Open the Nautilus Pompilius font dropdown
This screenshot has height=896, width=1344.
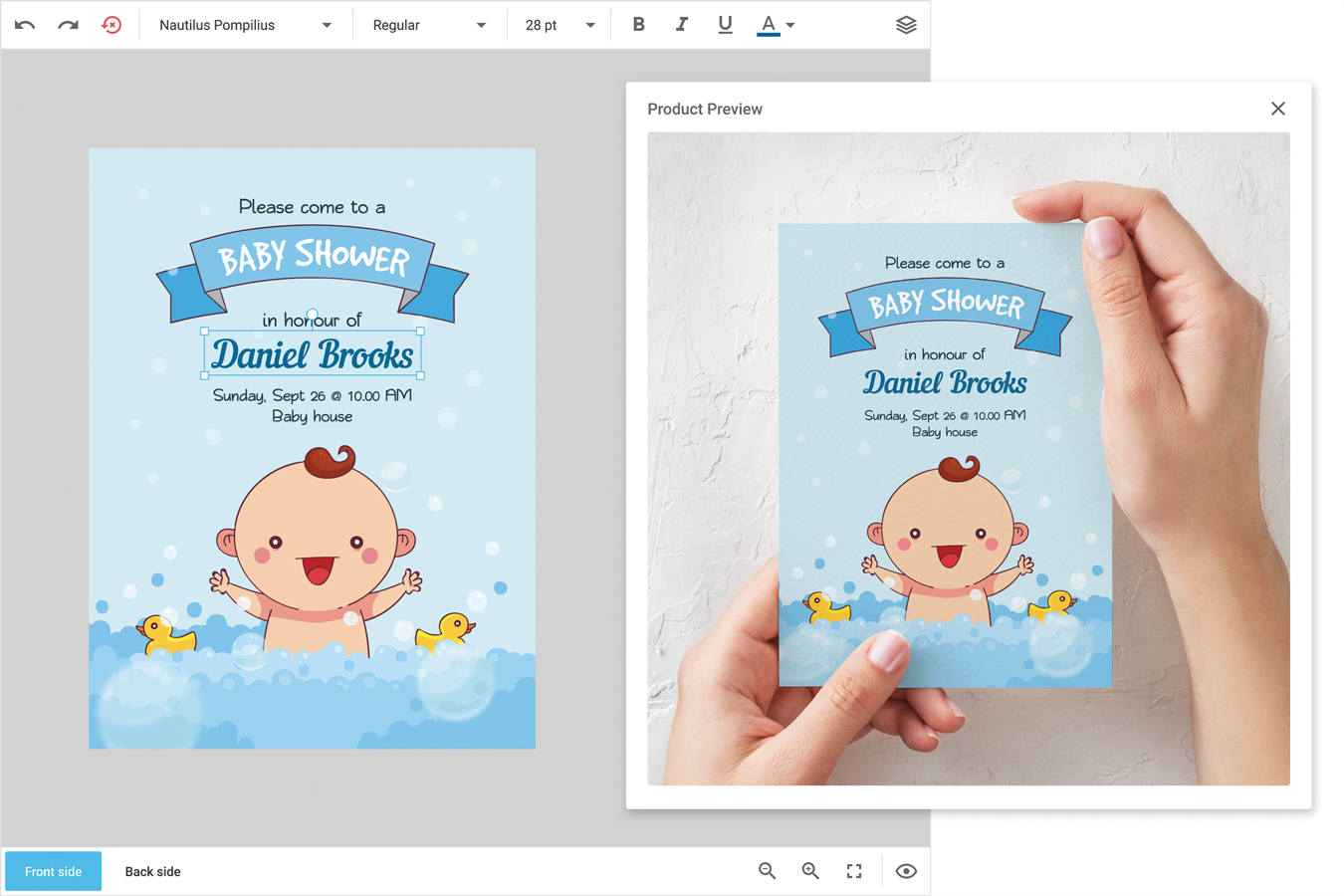(245, 25)
